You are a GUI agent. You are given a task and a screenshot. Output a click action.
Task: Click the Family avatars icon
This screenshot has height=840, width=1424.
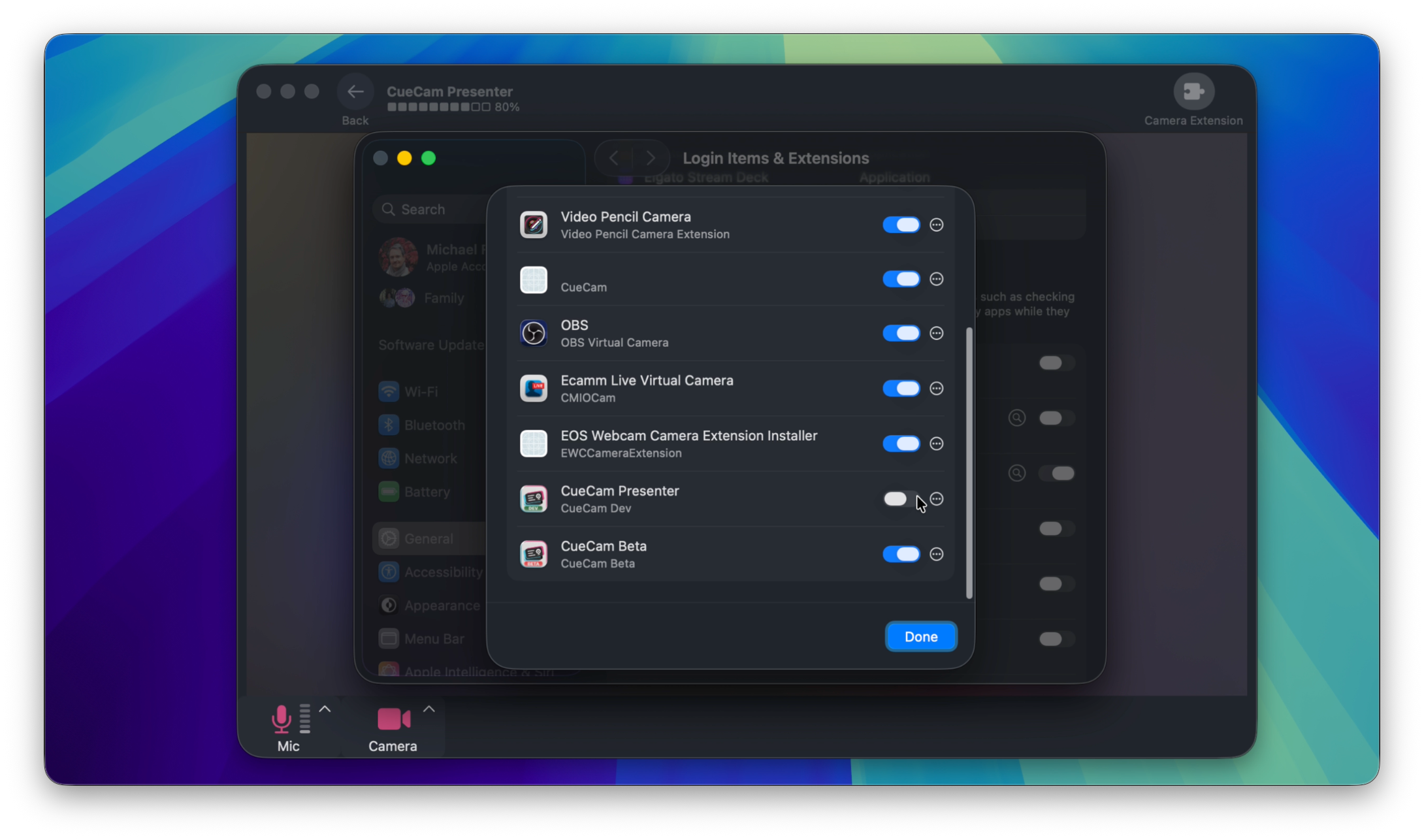coord(397,298)
